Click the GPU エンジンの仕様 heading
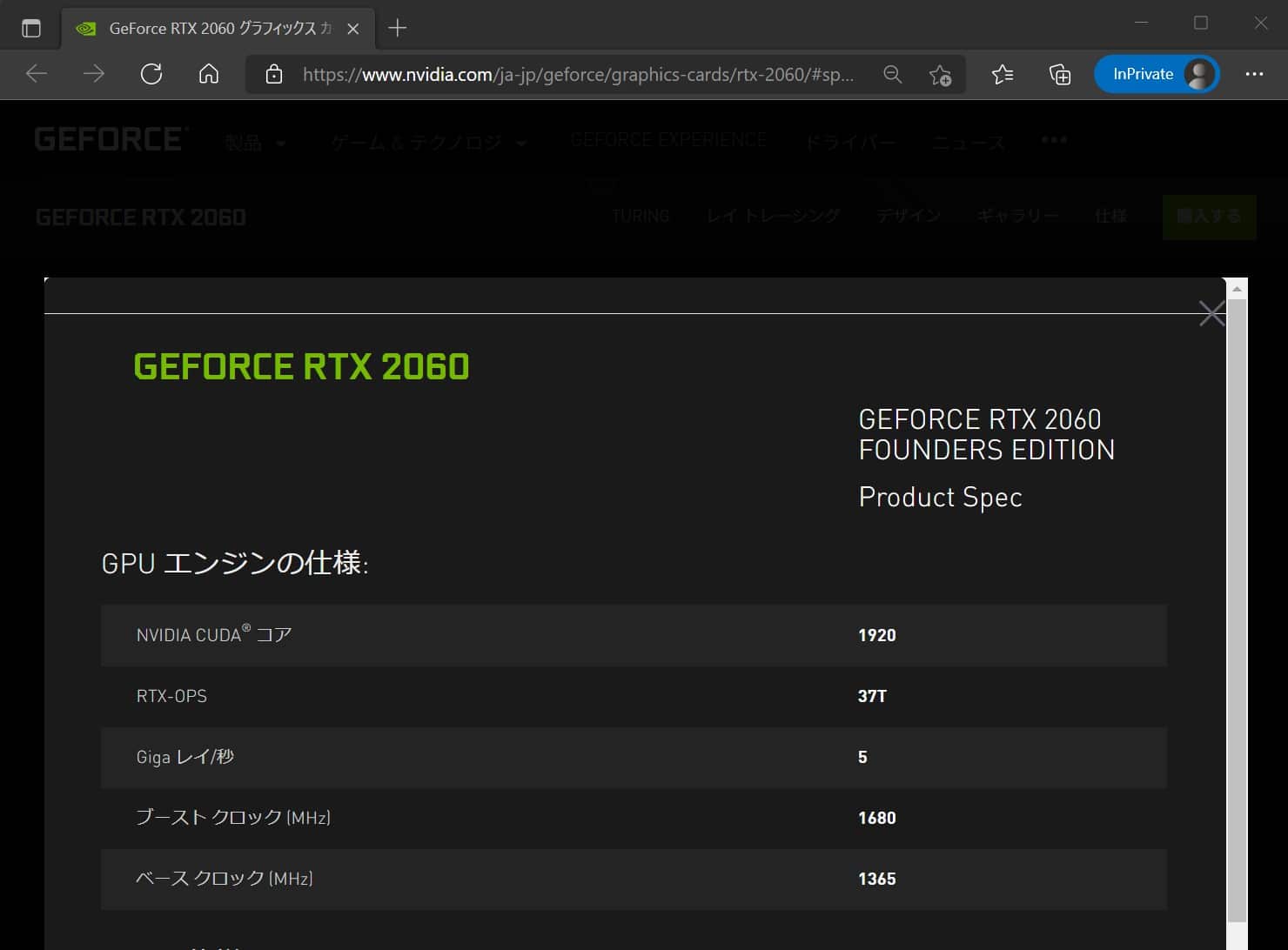1288x950 pixels. pyautogui.click(x=235, y=563)
